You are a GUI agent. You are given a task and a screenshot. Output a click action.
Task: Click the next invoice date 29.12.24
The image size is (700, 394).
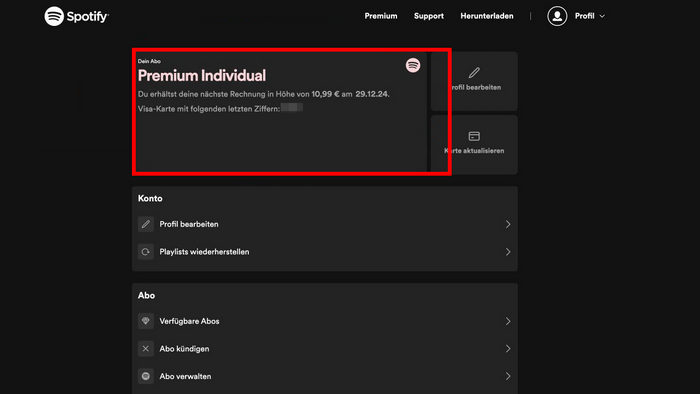pos(372,94)
